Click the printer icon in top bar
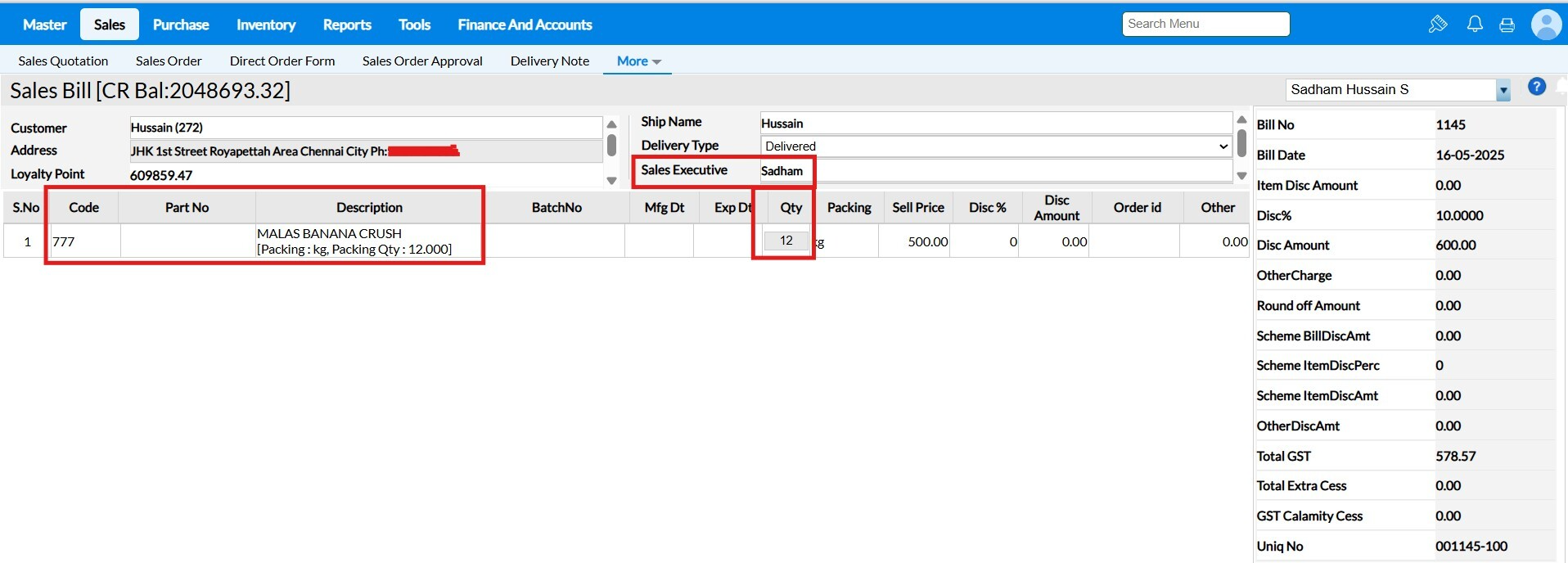Viewport: 1568px width, 563px height. pyautogui.click(x=1507, y=25)
